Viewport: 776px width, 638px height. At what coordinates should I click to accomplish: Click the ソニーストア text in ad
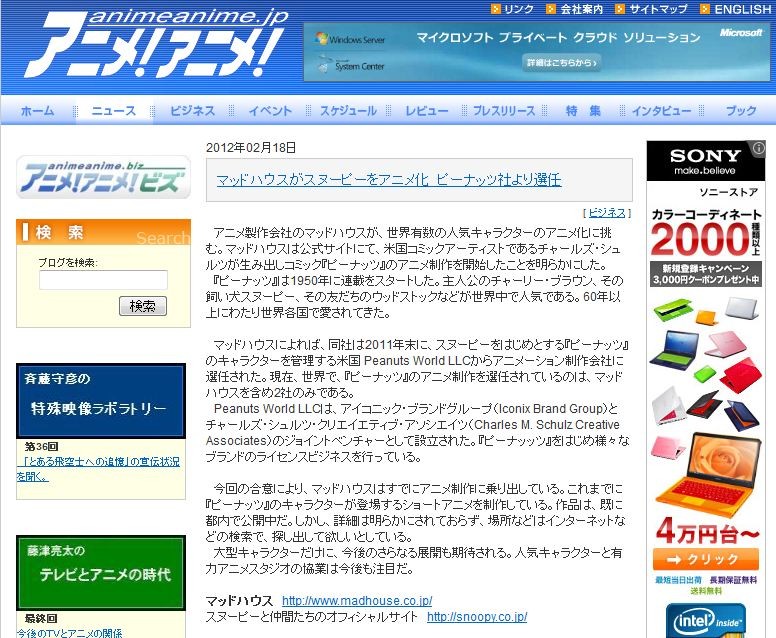click(x=728, y=192)
